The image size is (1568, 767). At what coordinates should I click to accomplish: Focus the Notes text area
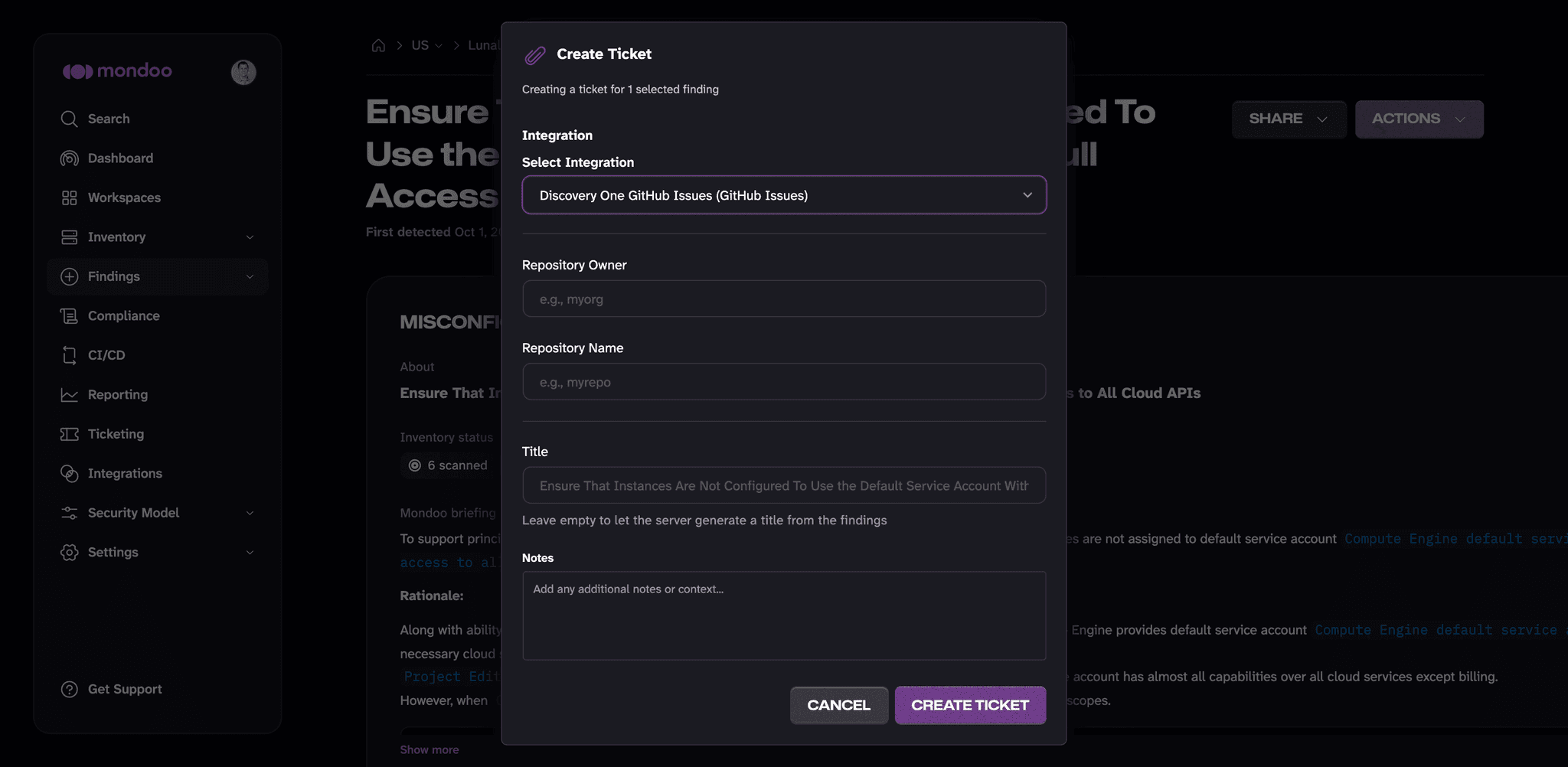point(784,615)
